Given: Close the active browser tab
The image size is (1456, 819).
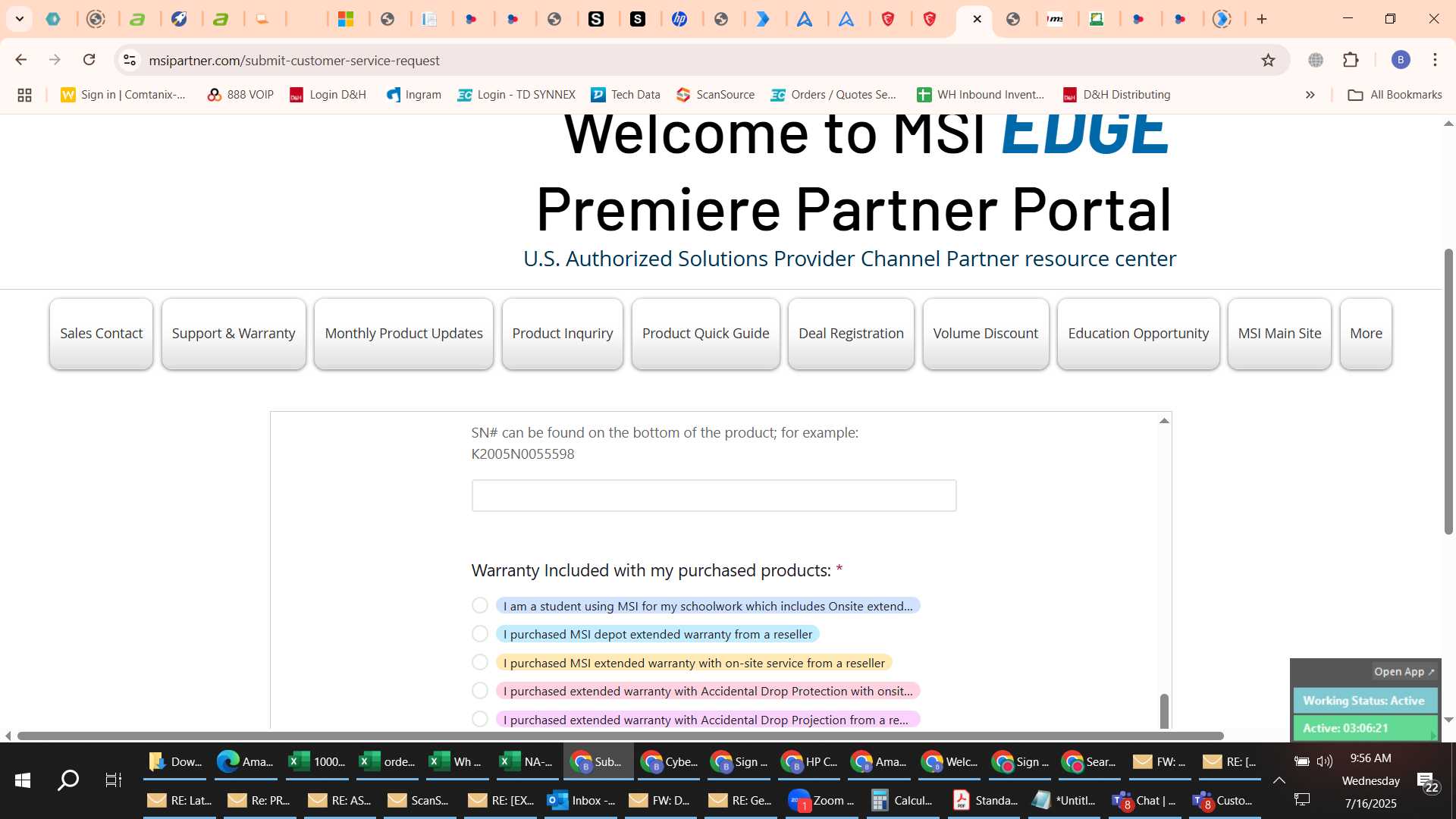Looking at the screenshot, I should pyautogui.click(x=977, y=19).
